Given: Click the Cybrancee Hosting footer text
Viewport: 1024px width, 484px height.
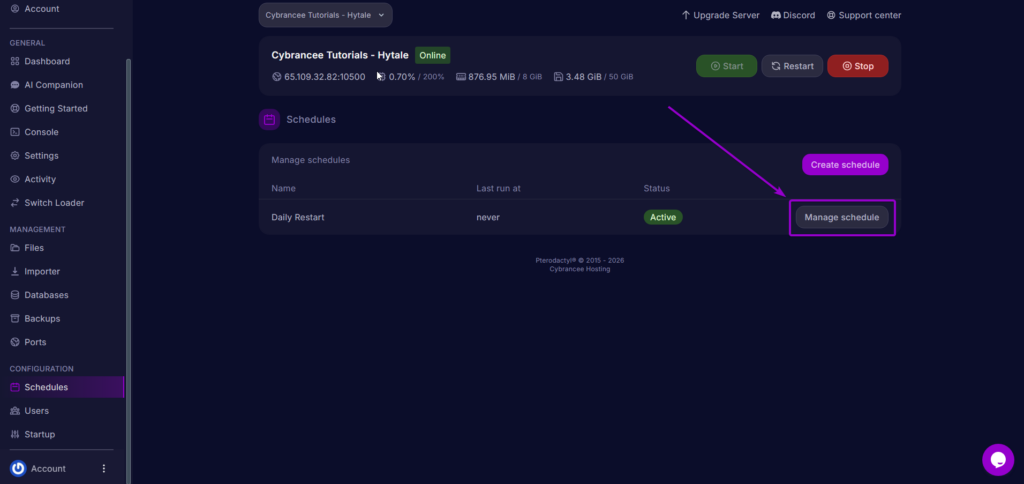Looking at the screenshot, I should coord(580,269).
